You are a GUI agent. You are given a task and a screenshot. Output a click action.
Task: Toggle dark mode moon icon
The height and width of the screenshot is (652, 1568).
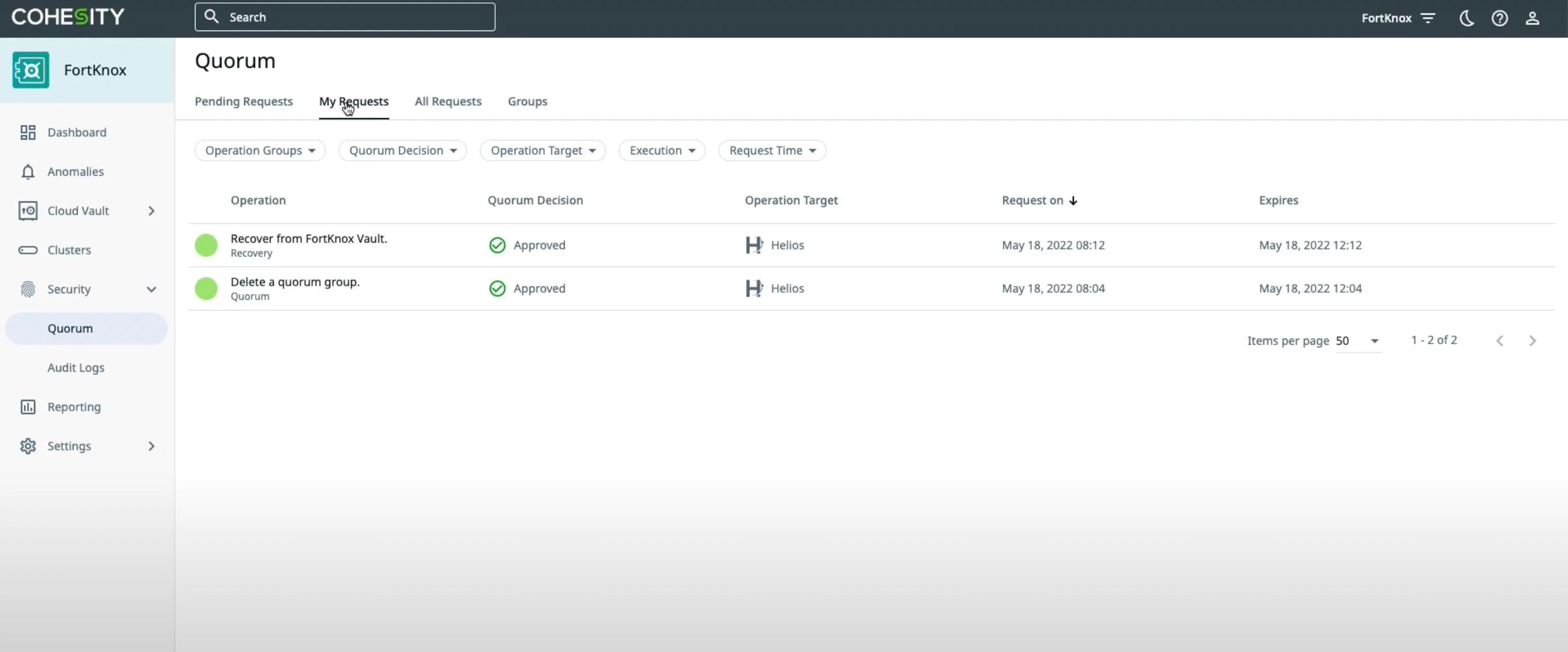click(1466, 18)
